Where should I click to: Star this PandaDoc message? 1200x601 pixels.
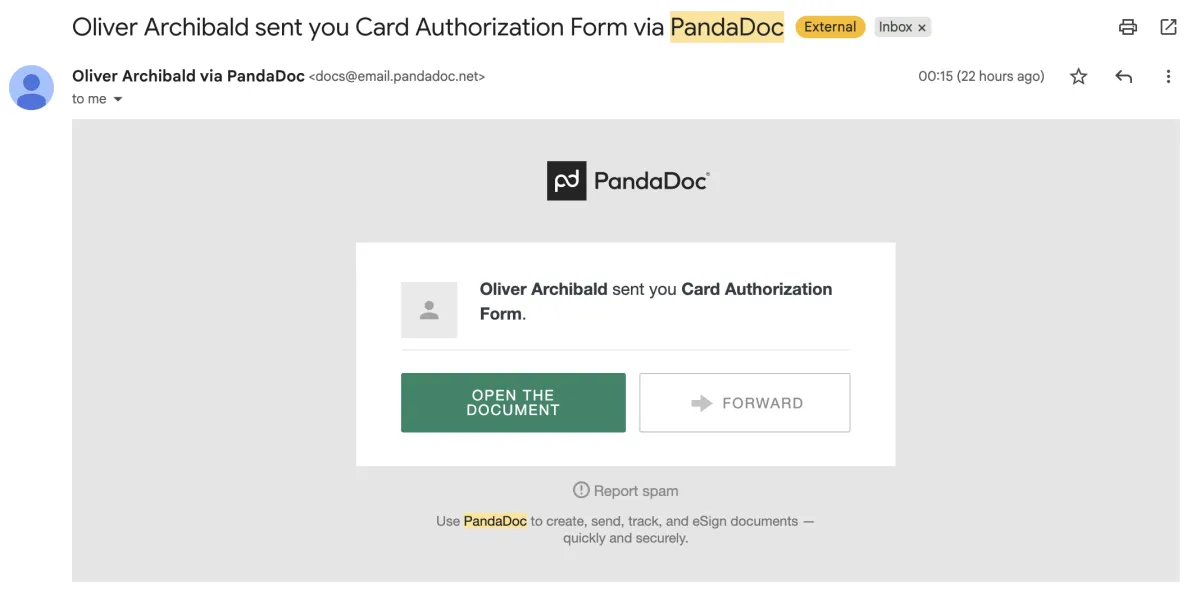[x=1078, y=77]
